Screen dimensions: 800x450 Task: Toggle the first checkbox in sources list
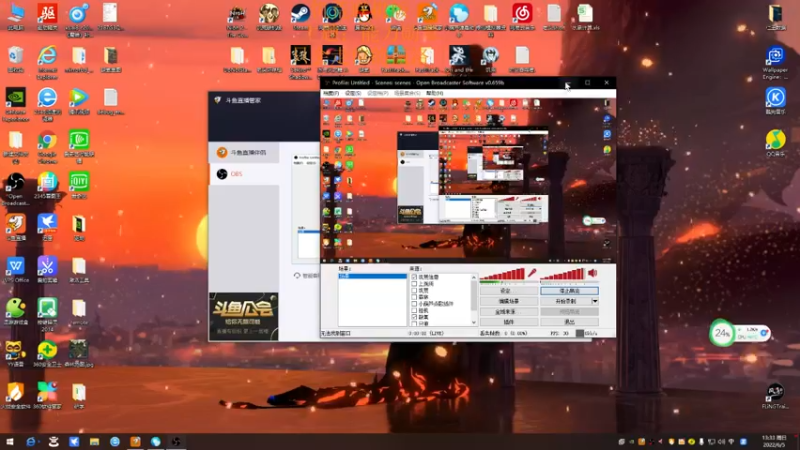click(x=415, y=276)
